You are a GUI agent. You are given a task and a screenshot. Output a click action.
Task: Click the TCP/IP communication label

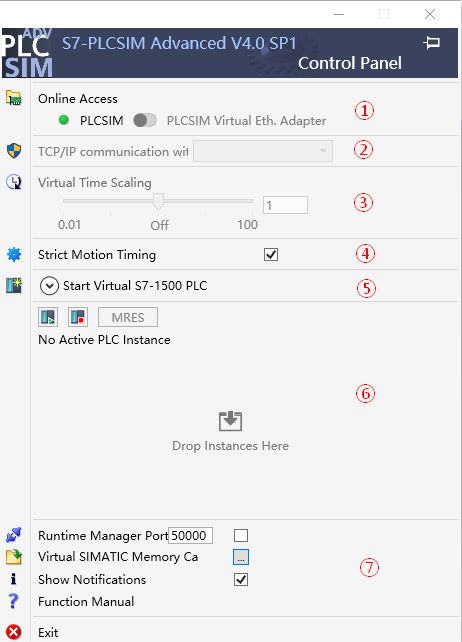point(113,151)
